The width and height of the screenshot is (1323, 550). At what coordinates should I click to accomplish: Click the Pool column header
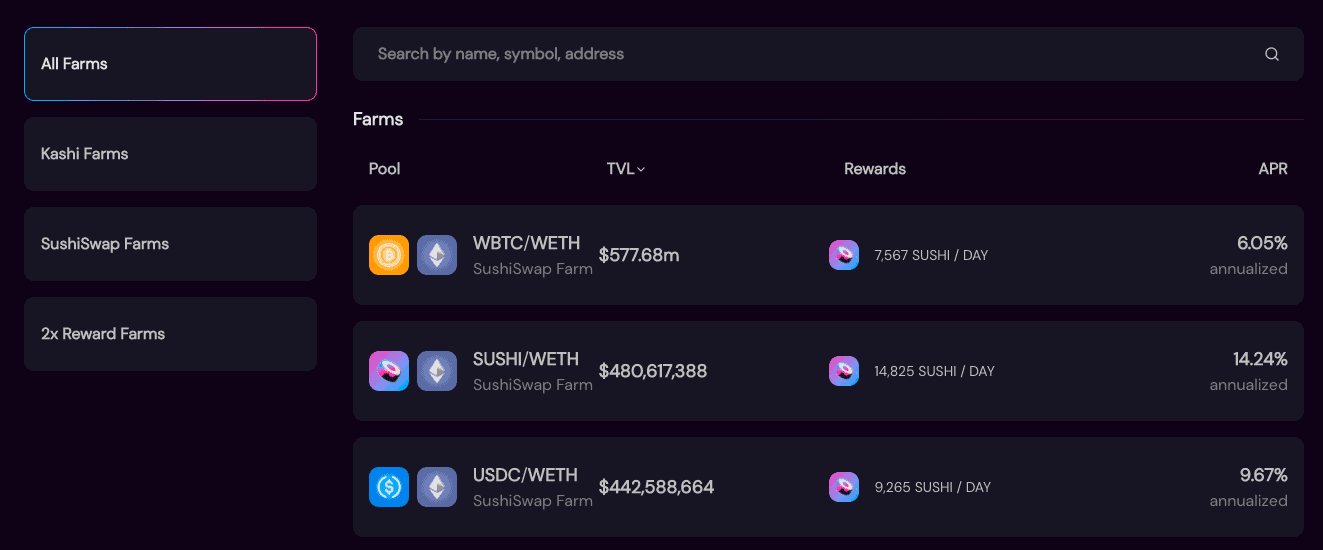(x=384, y=169)
